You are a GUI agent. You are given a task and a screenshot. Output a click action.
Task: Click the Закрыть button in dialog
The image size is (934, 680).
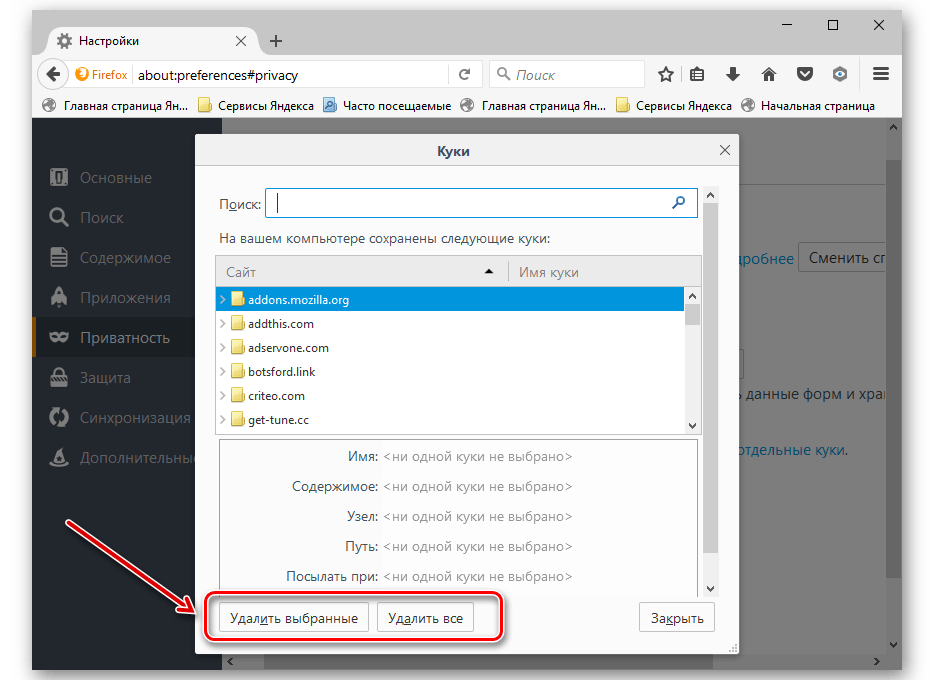tap(676, 618)
